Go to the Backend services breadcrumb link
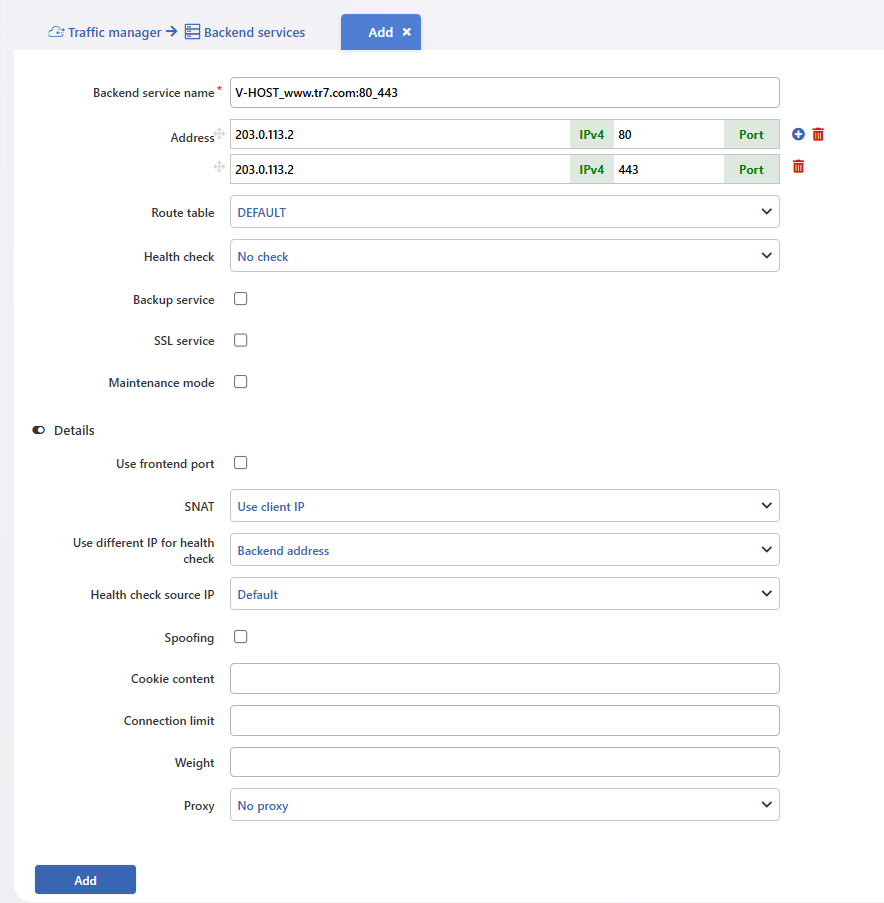Image resolution: width=884 pixels, height=903 pixels. [254, 32]
